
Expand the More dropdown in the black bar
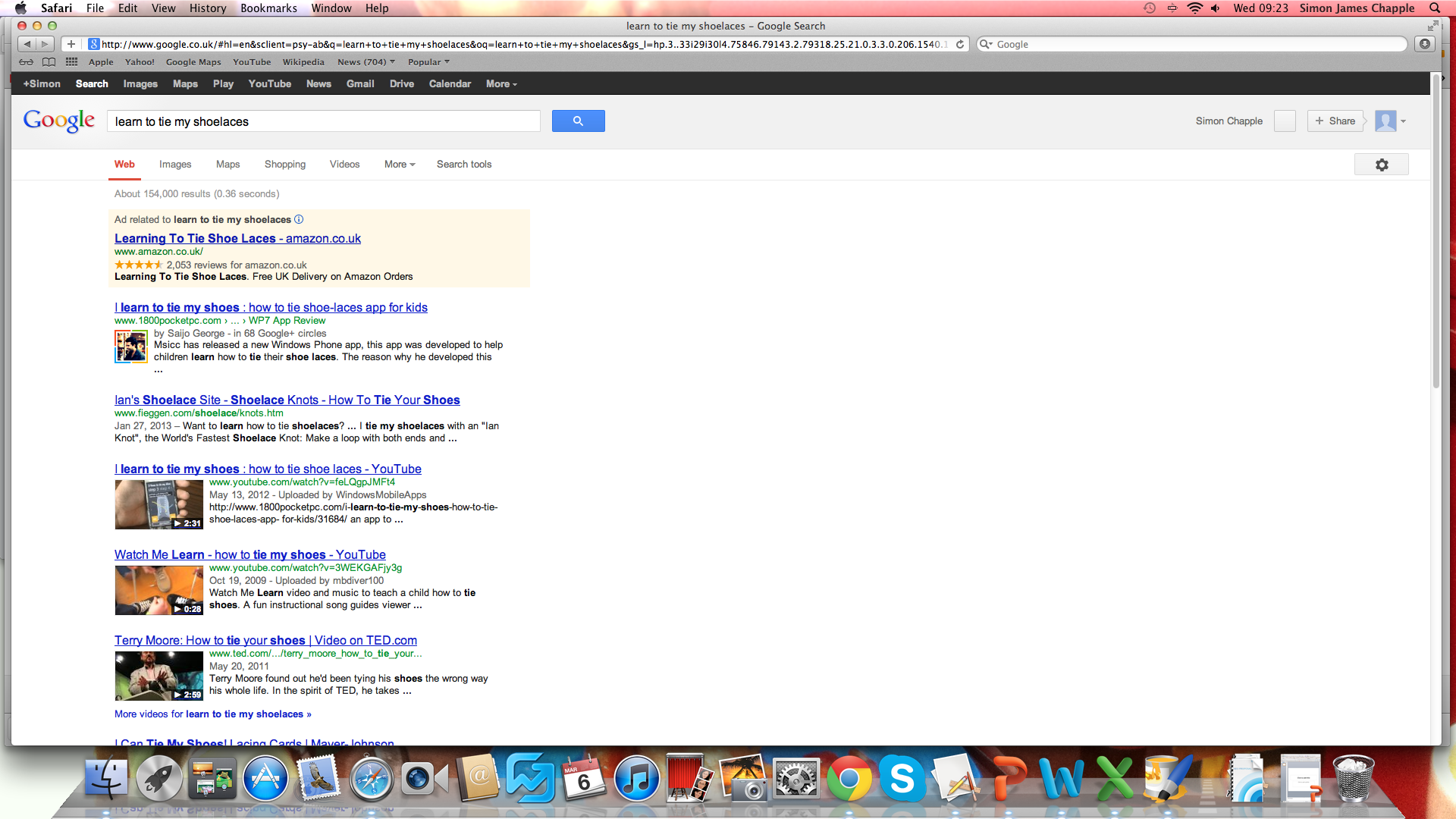[501, 83]
